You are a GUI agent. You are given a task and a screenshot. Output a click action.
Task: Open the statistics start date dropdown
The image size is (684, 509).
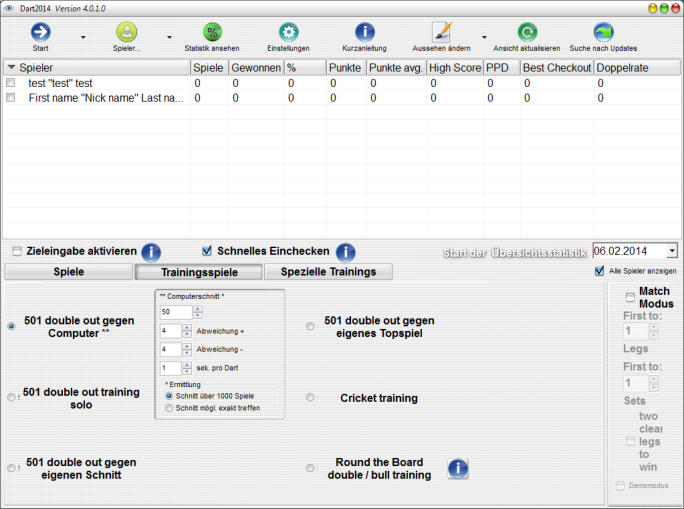pos(671,251)
